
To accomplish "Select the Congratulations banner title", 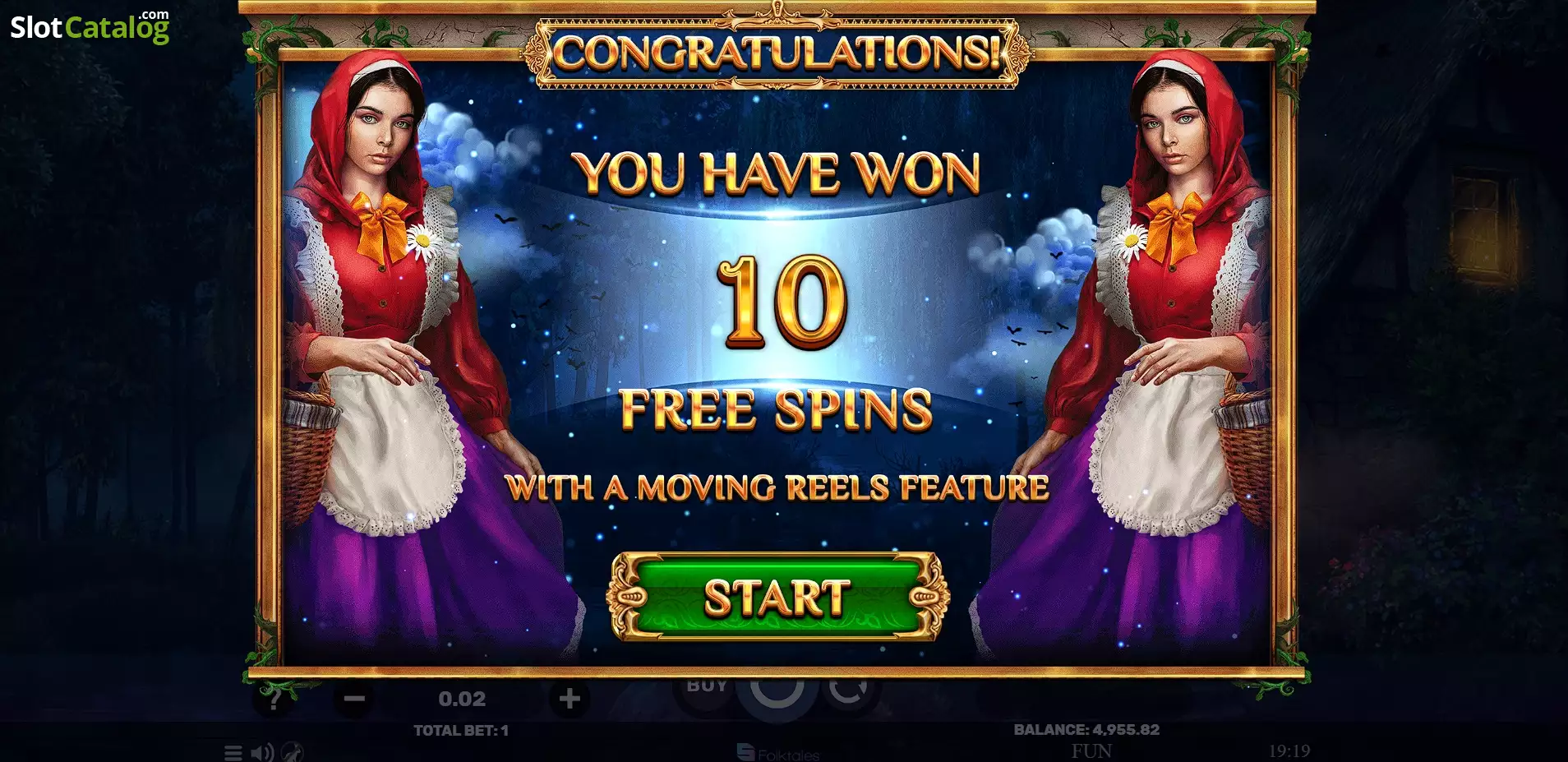I will (x=777, y=52).
